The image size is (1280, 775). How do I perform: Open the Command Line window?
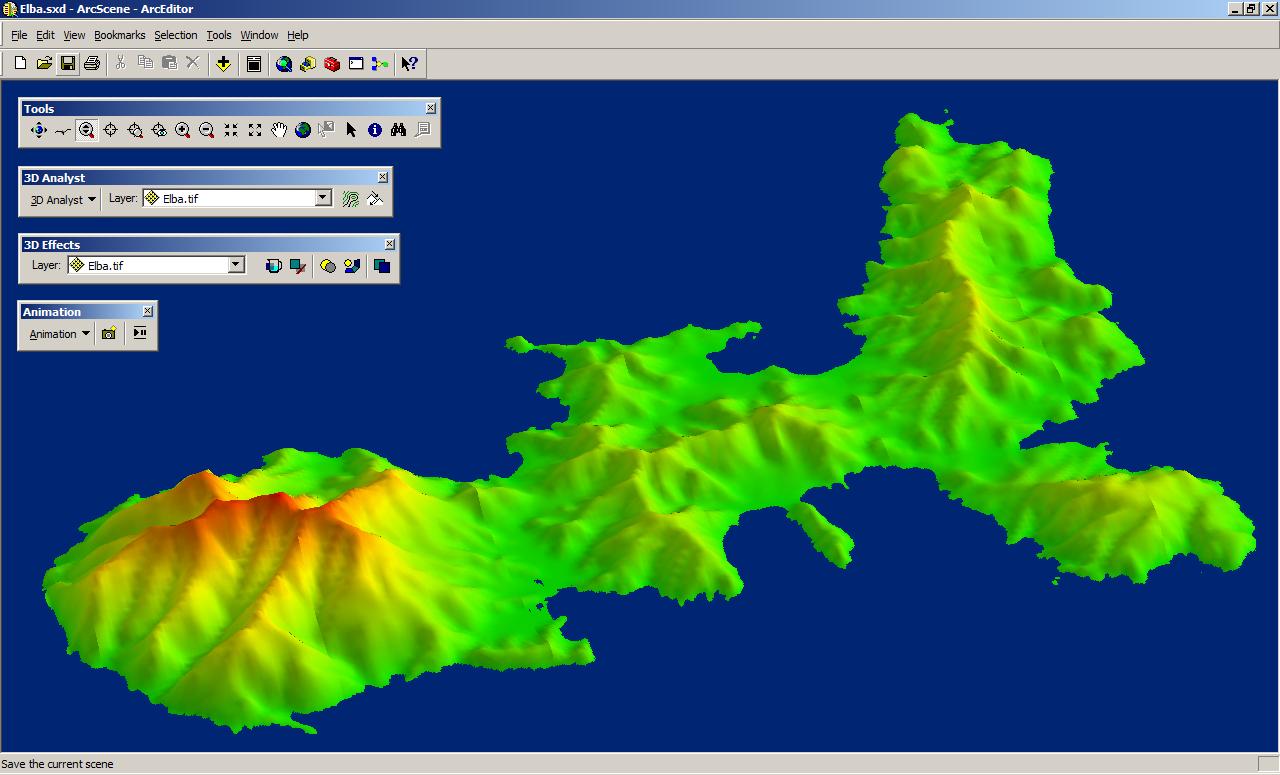[x=356, y=64]
